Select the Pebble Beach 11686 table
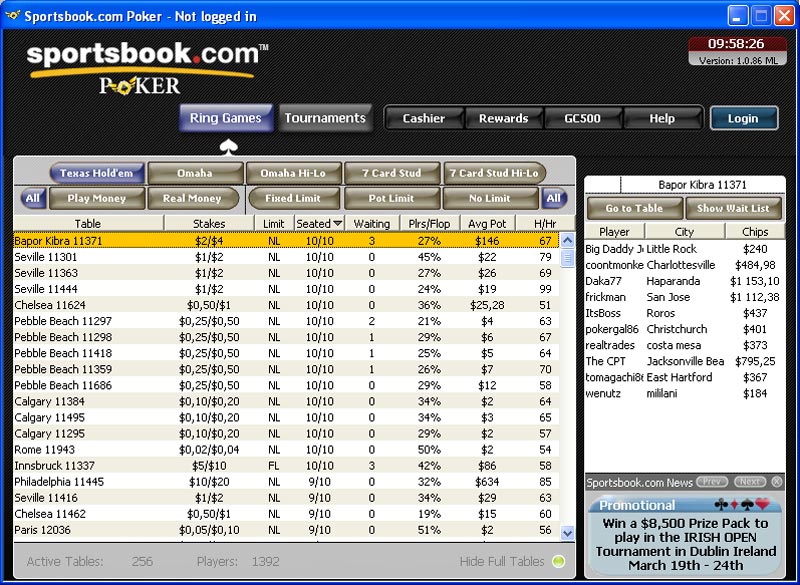 [286, 385]
